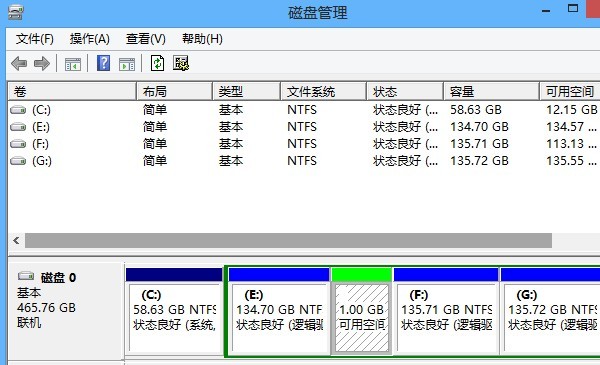Click the Disk Management app icon in title bar
This screenshot has width=600, height=365.
16,13
